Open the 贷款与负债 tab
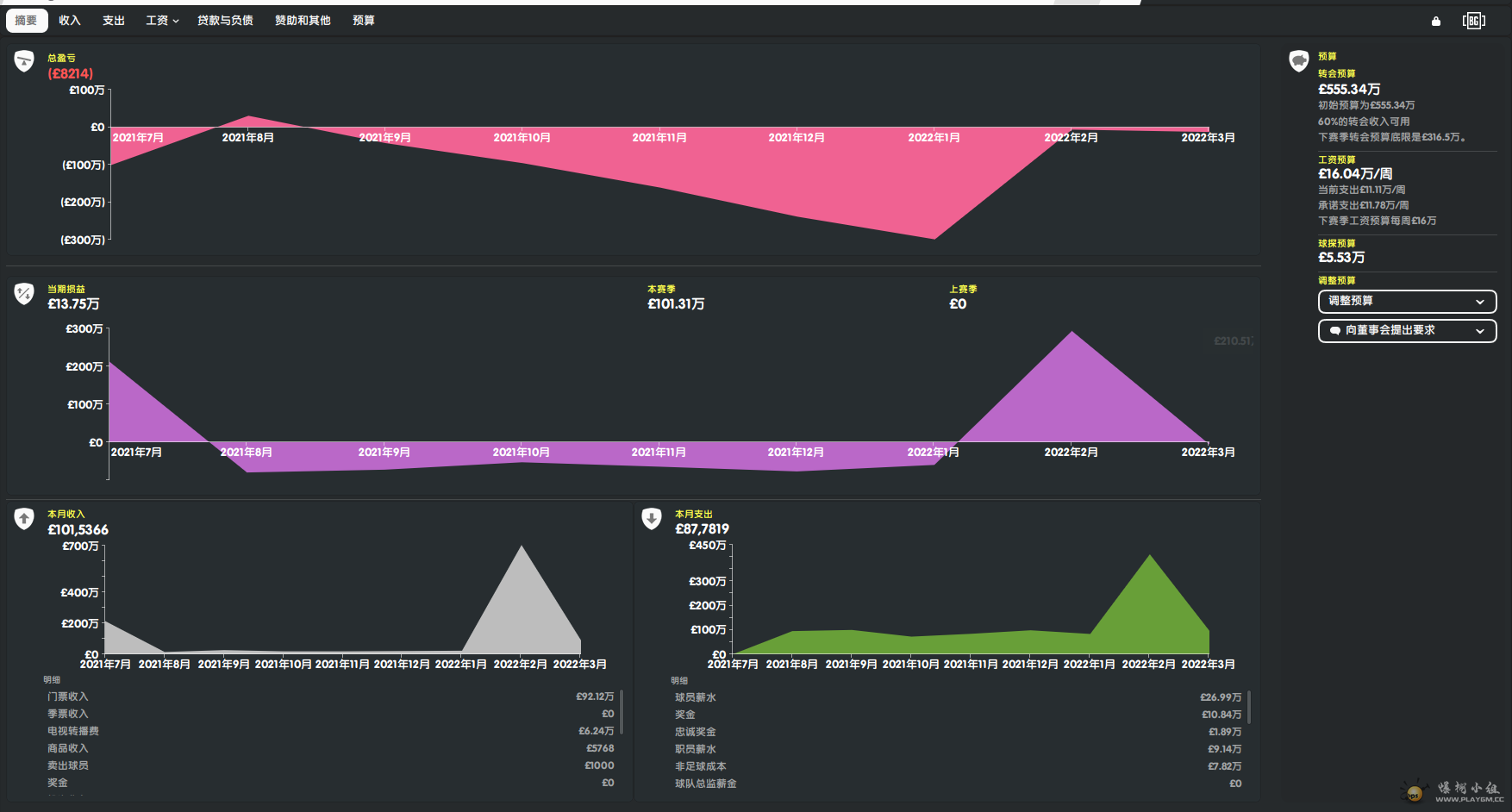Screen dimensions: 1512x812 [225, 21]
